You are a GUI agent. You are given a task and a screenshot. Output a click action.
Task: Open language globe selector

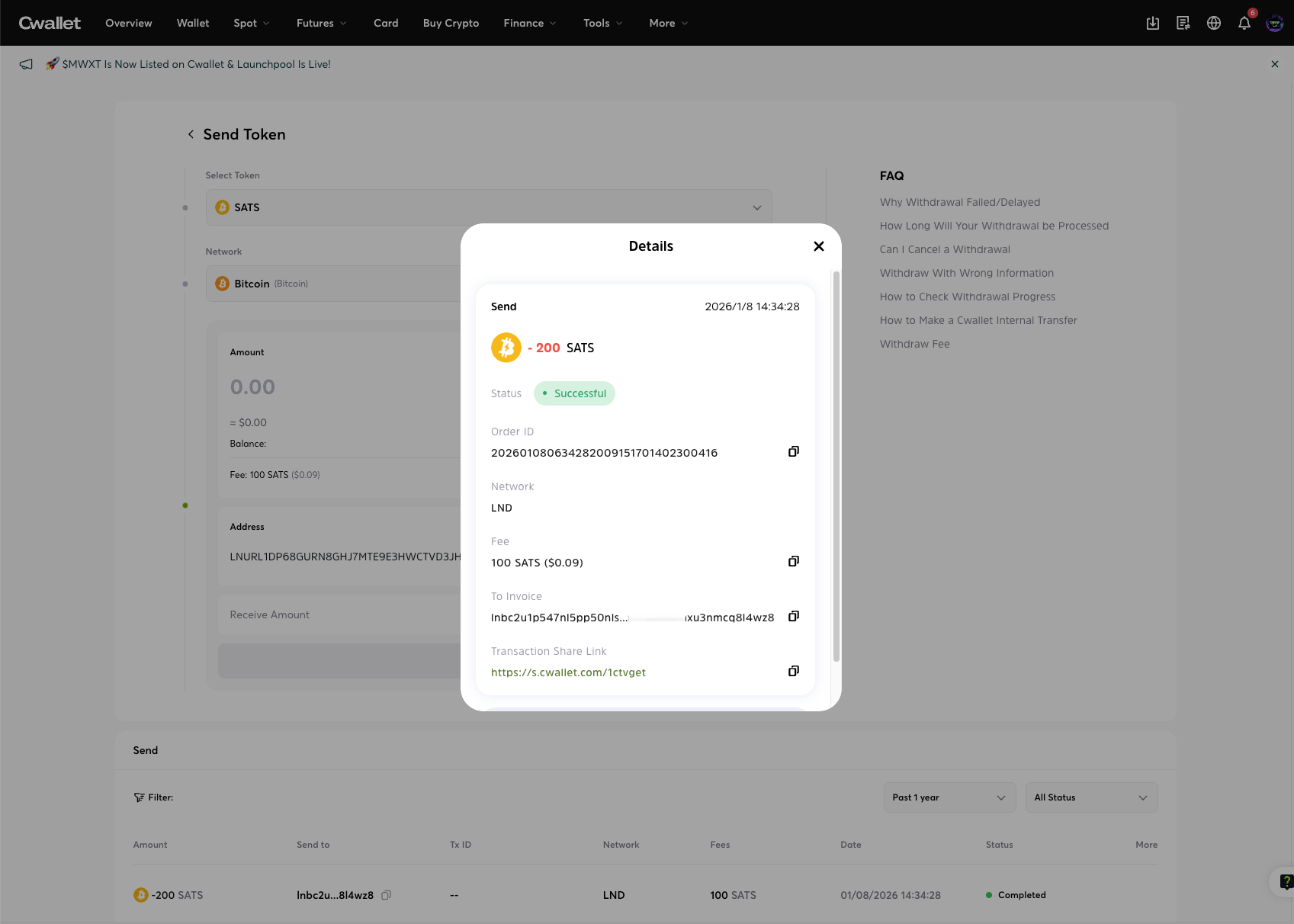tap(1213, 24)
